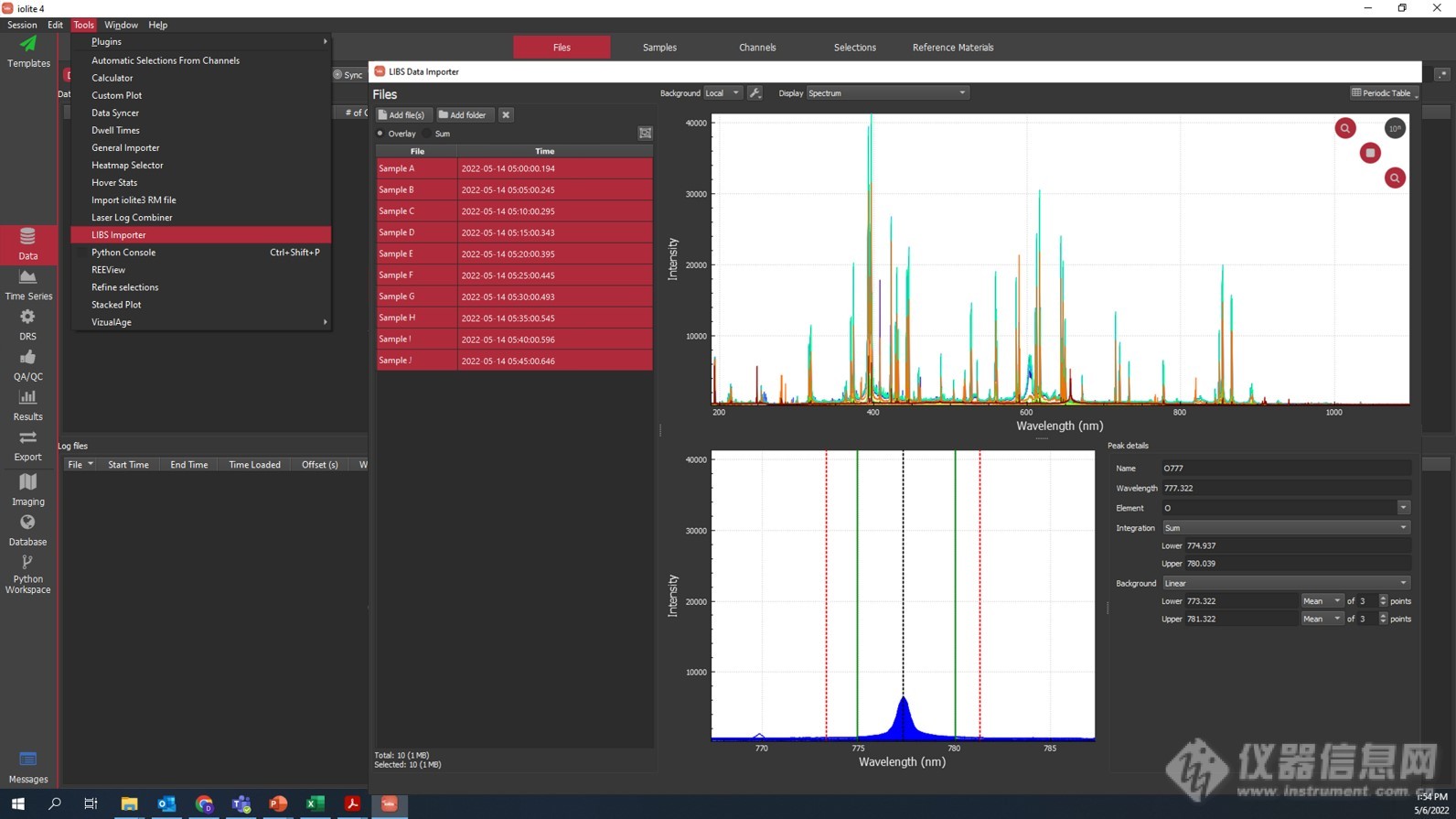Viewport: 1456px width, 819px height.
Task: Click the Start Time log files header
Action: pyautogui.click(x=128, y=465)
